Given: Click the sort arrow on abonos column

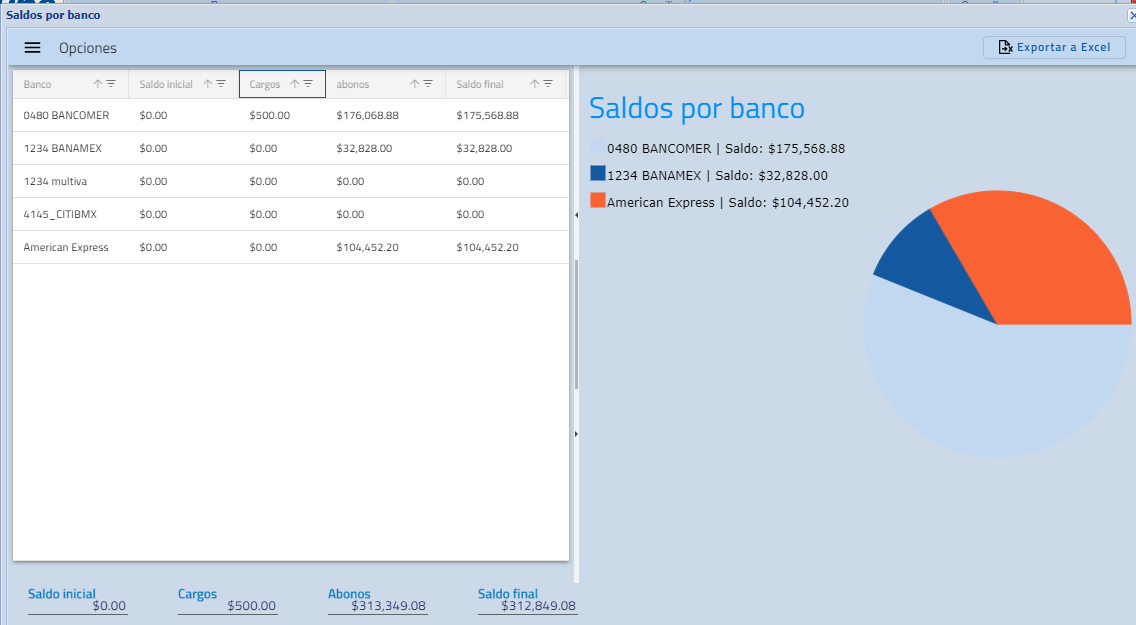Looking at the screenshot, I should click(x=412, y=84).
